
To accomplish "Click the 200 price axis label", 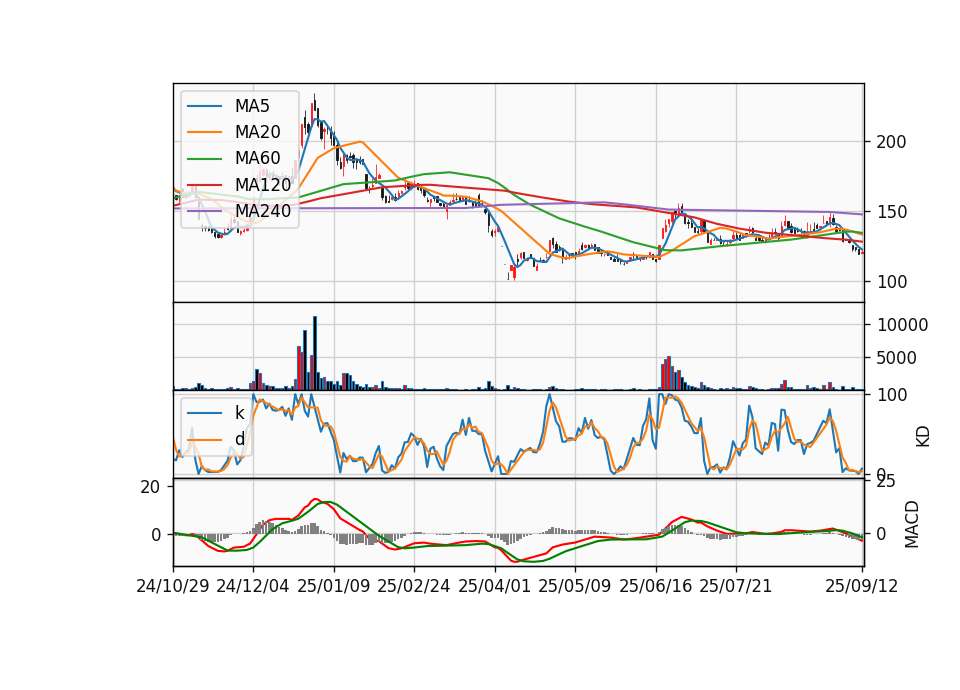I will pos(891,142).
